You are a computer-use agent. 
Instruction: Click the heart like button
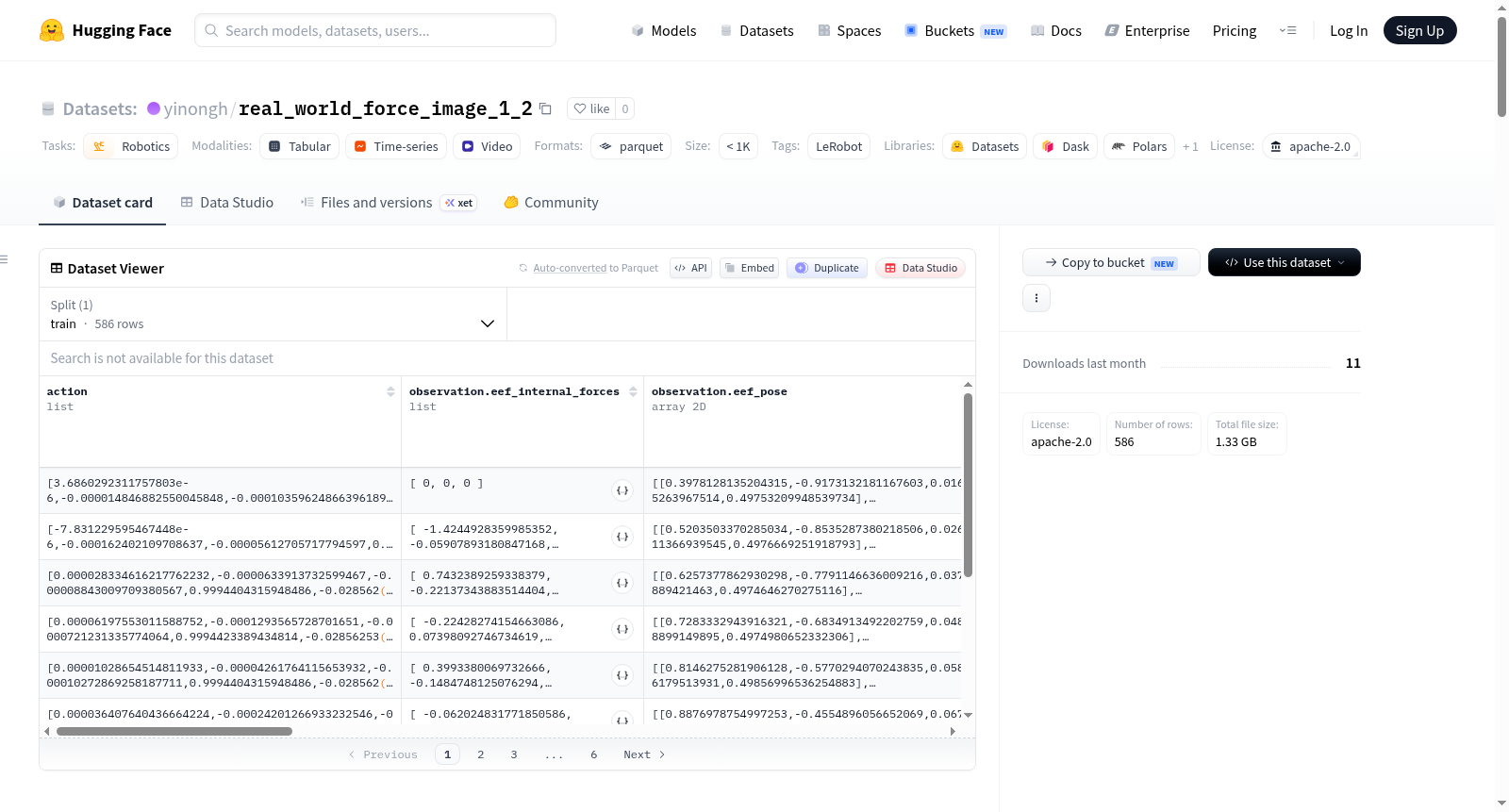click(591, 108)
